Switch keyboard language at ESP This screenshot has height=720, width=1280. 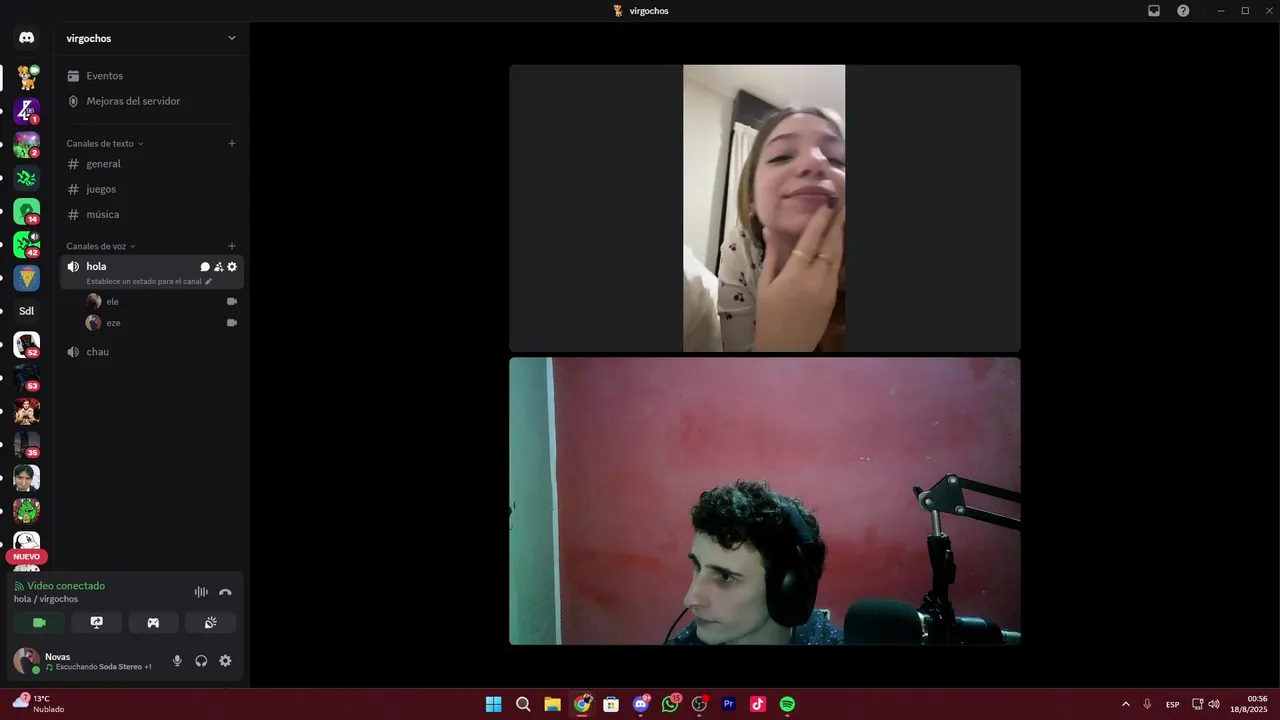tap(1172, 704)
